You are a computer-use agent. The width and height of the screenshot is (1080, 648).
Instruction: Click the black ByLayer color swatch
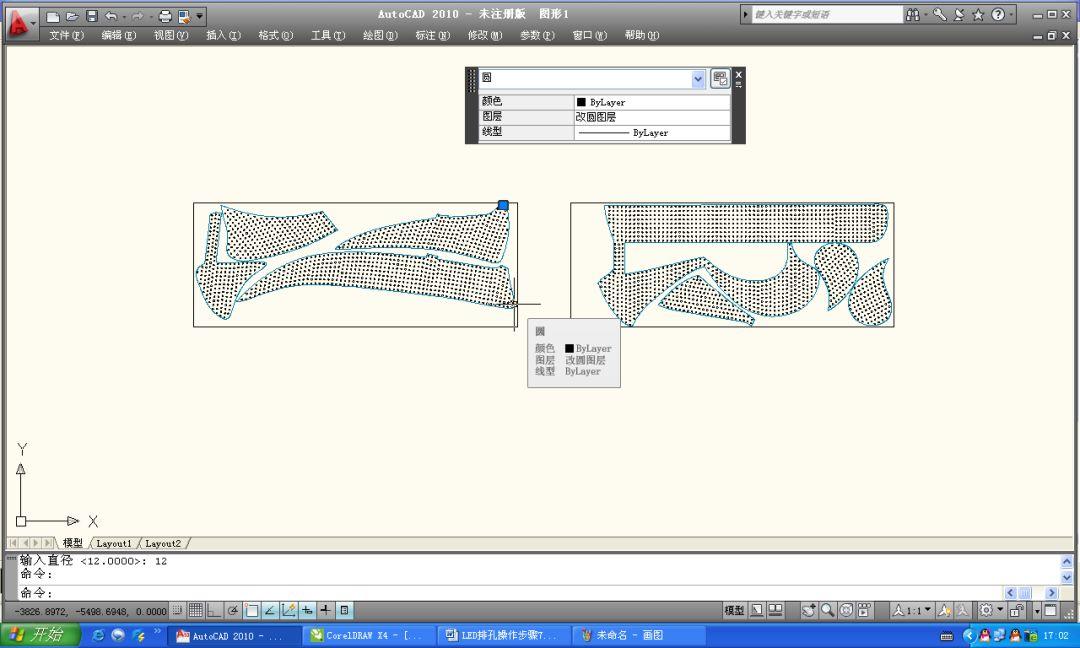581,102
